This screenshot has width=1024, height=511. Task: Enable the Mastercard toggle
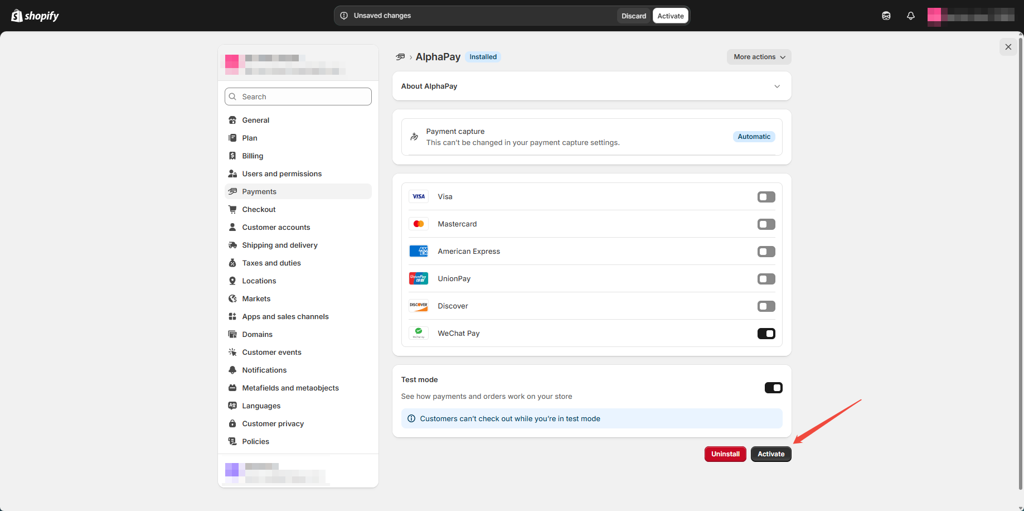766,225
